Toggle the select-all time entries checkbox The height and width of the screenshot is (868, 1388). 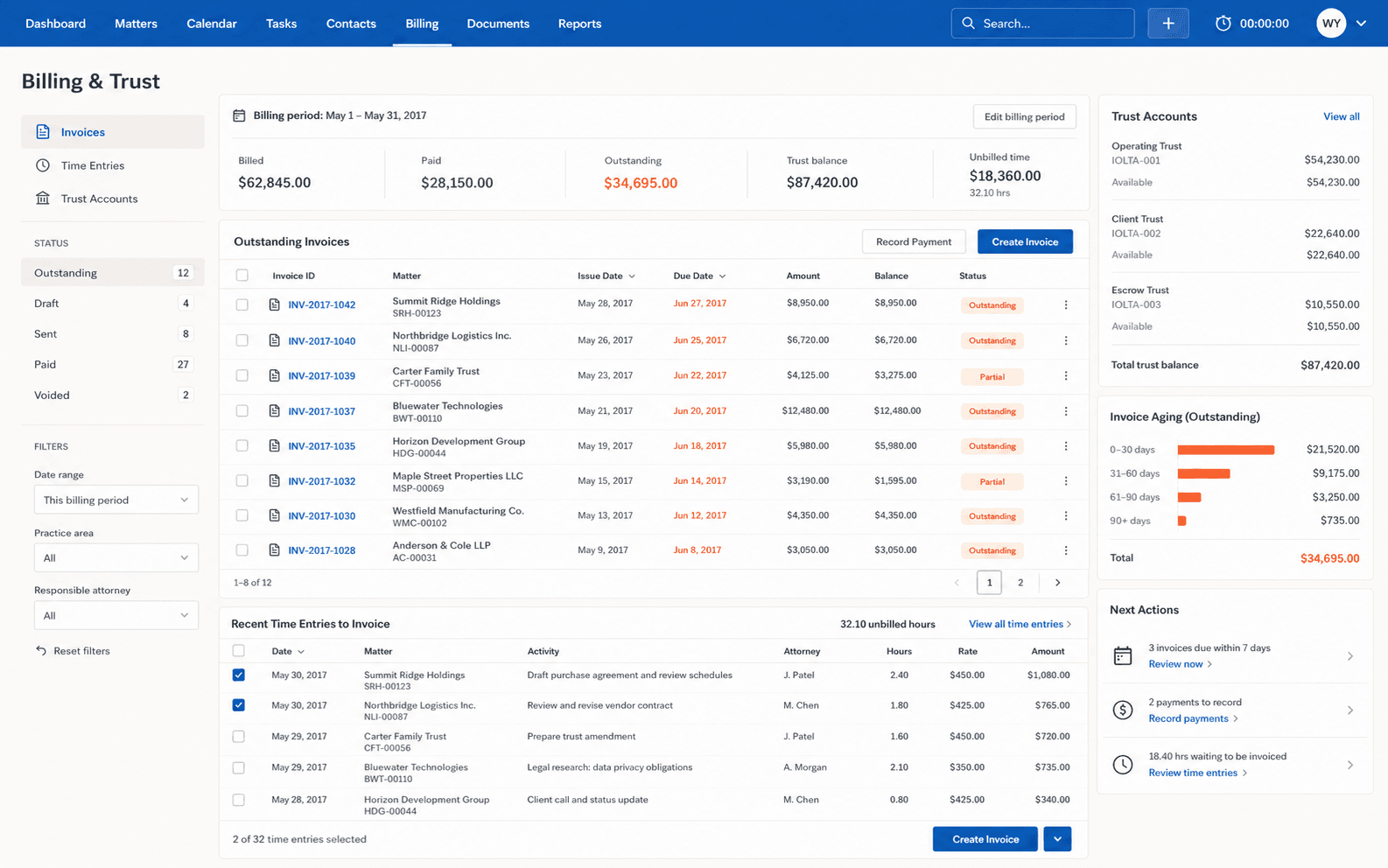(238, 651)
